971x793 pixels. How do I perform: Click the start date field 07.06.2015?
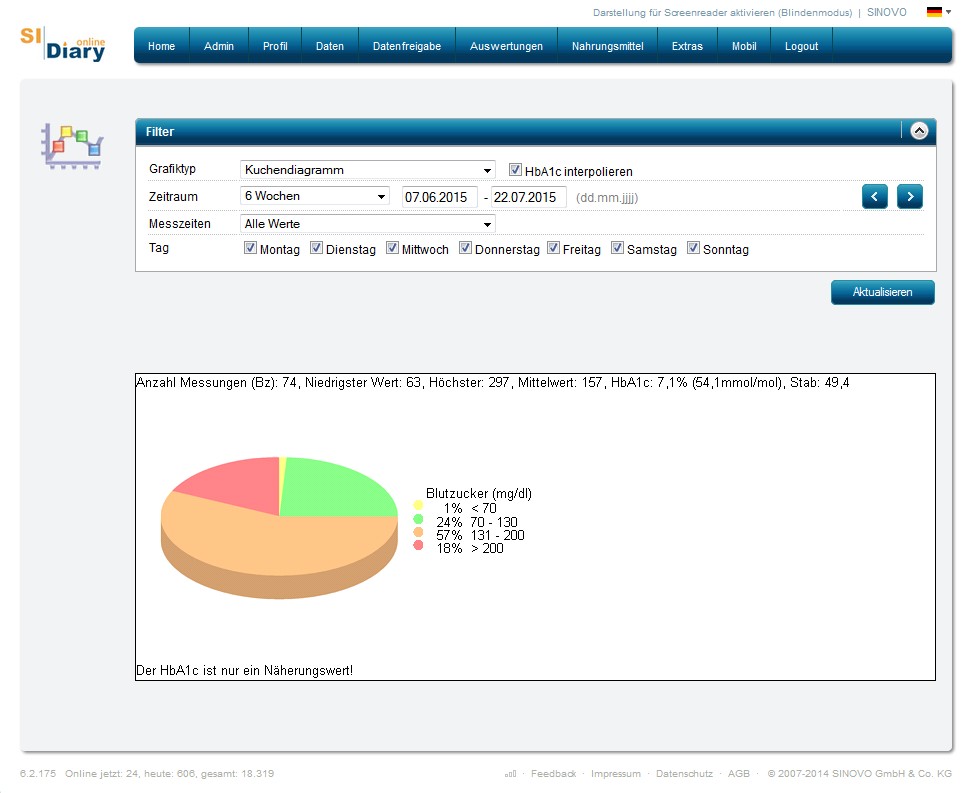(x=439, y=197)
